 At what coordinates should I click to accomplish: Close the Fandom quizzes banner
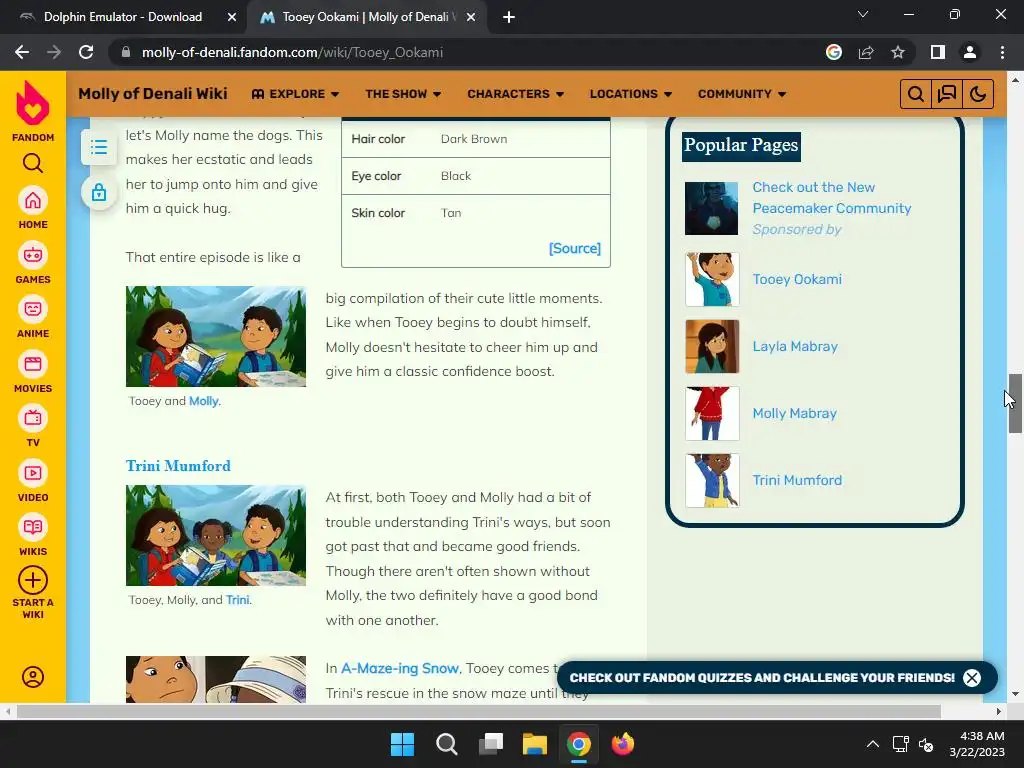coord(972,678)
